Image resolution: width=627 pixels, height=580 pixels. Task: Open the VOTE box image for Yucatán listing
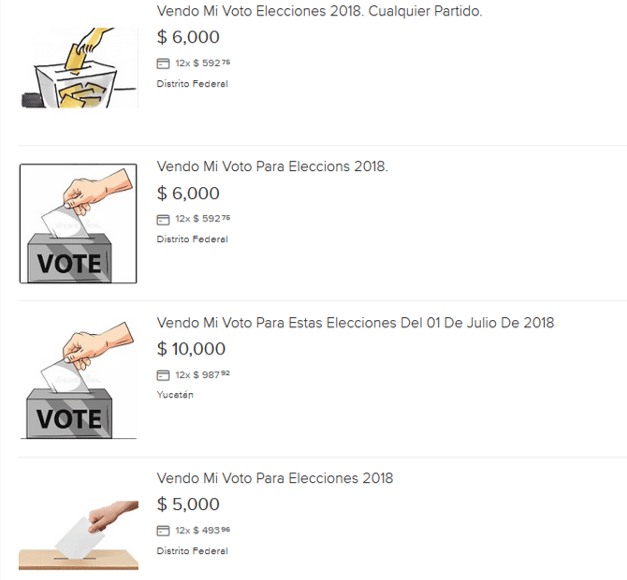(x=78, y=378)
